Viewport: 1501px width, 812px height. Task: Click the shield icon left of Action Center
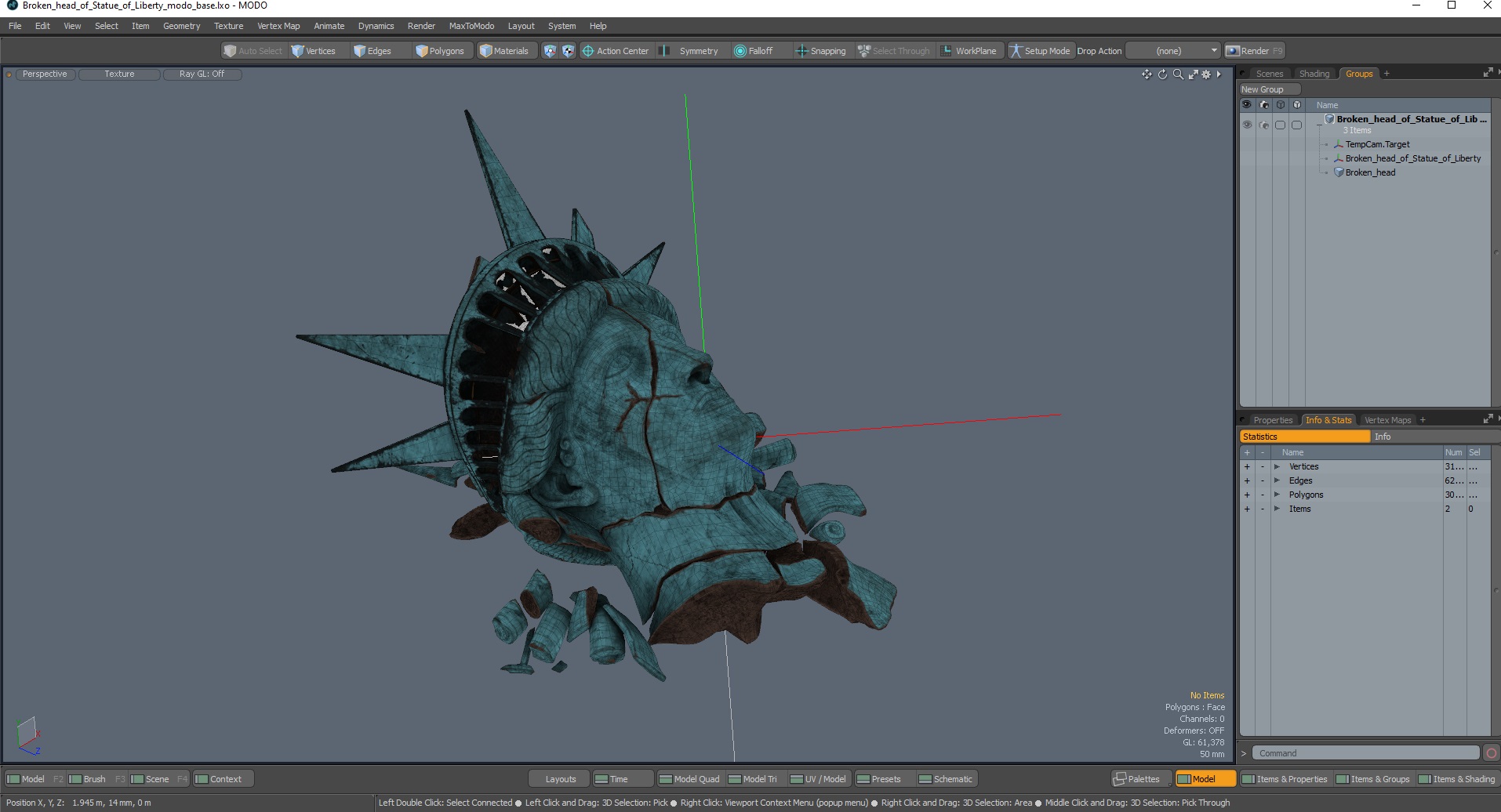click(568, 51)
